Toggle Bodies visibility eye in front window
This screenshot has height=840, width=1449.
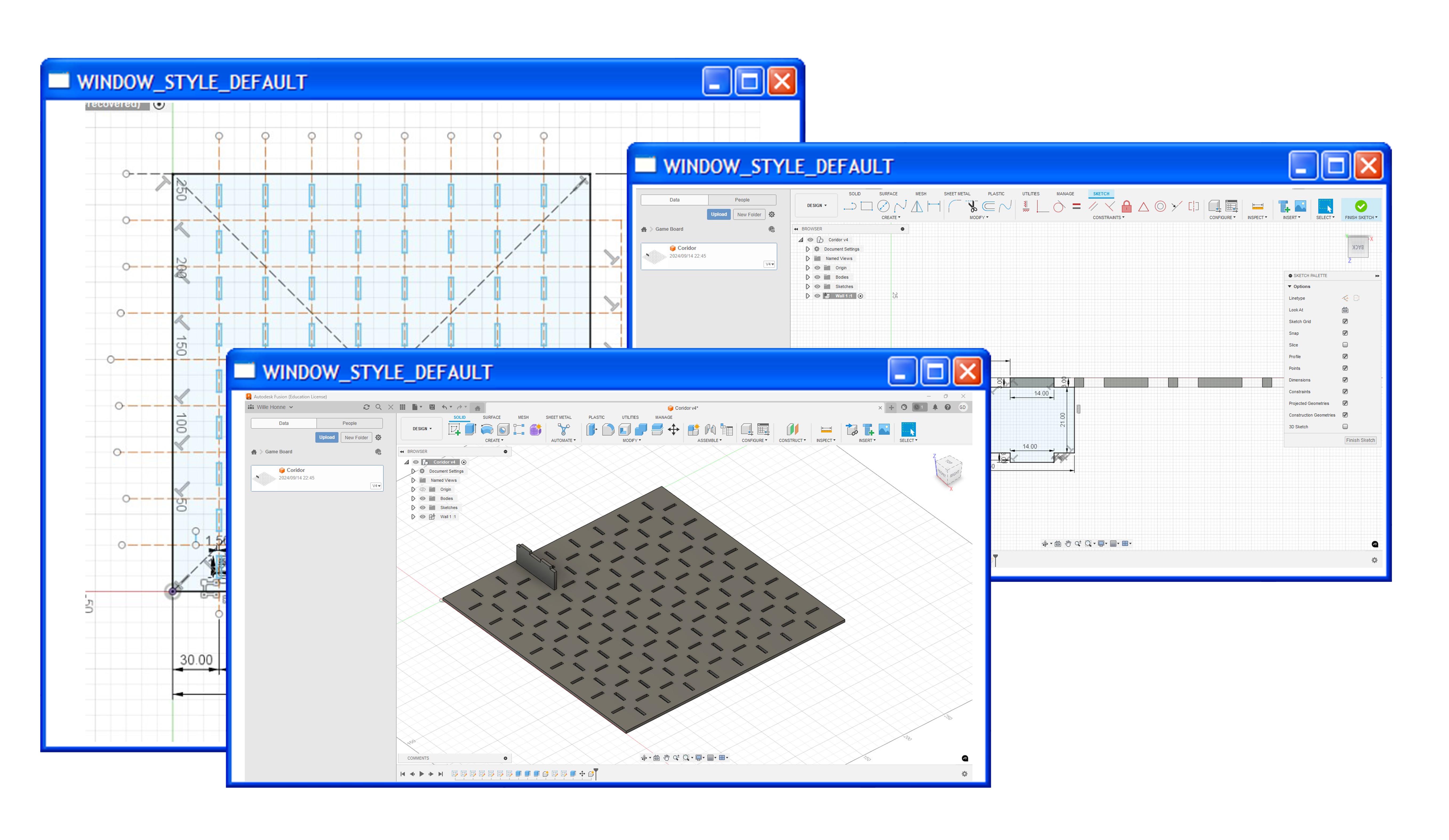[423, 498]
